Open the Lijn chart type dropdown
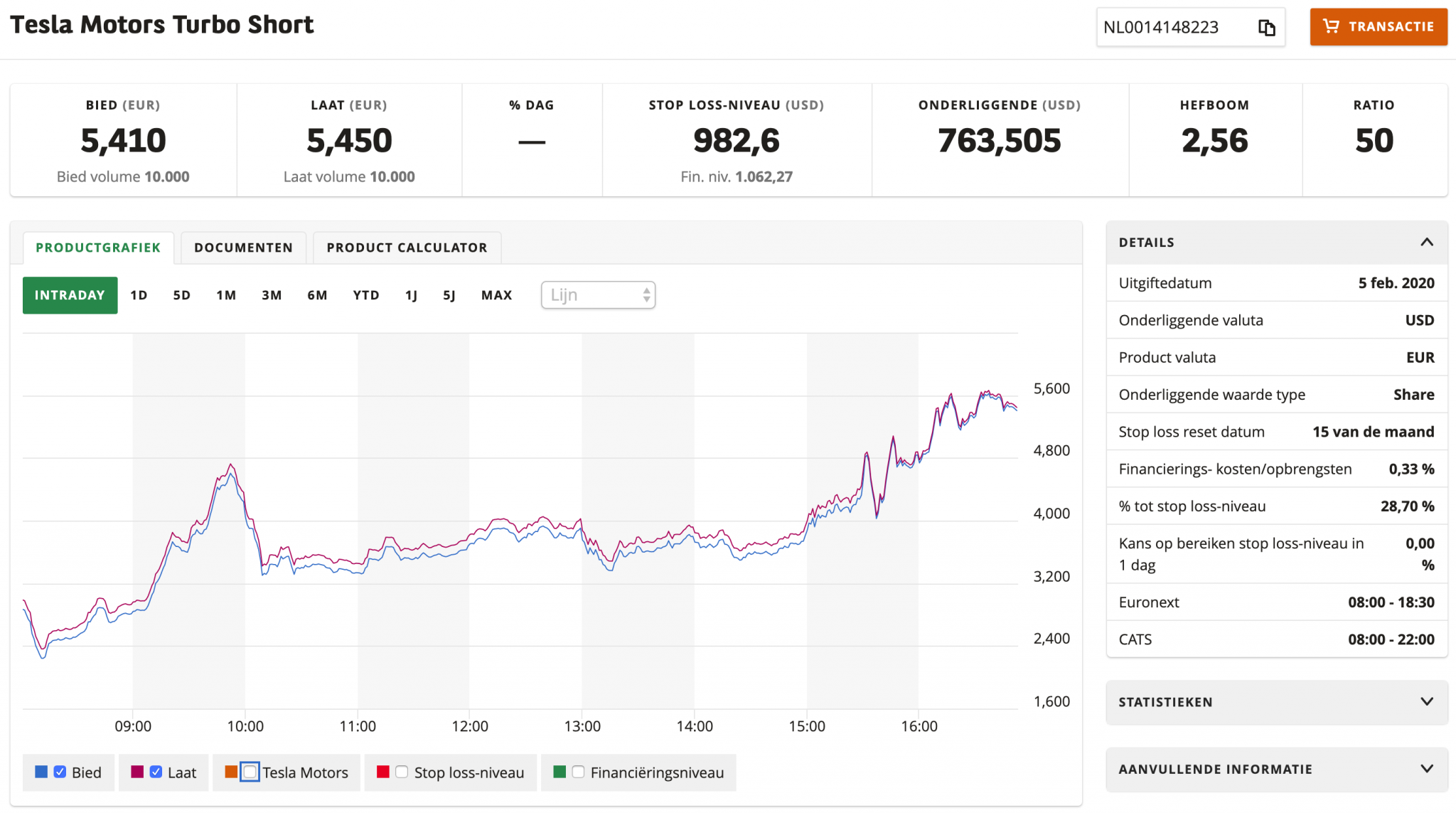 [x=598, y=295]
